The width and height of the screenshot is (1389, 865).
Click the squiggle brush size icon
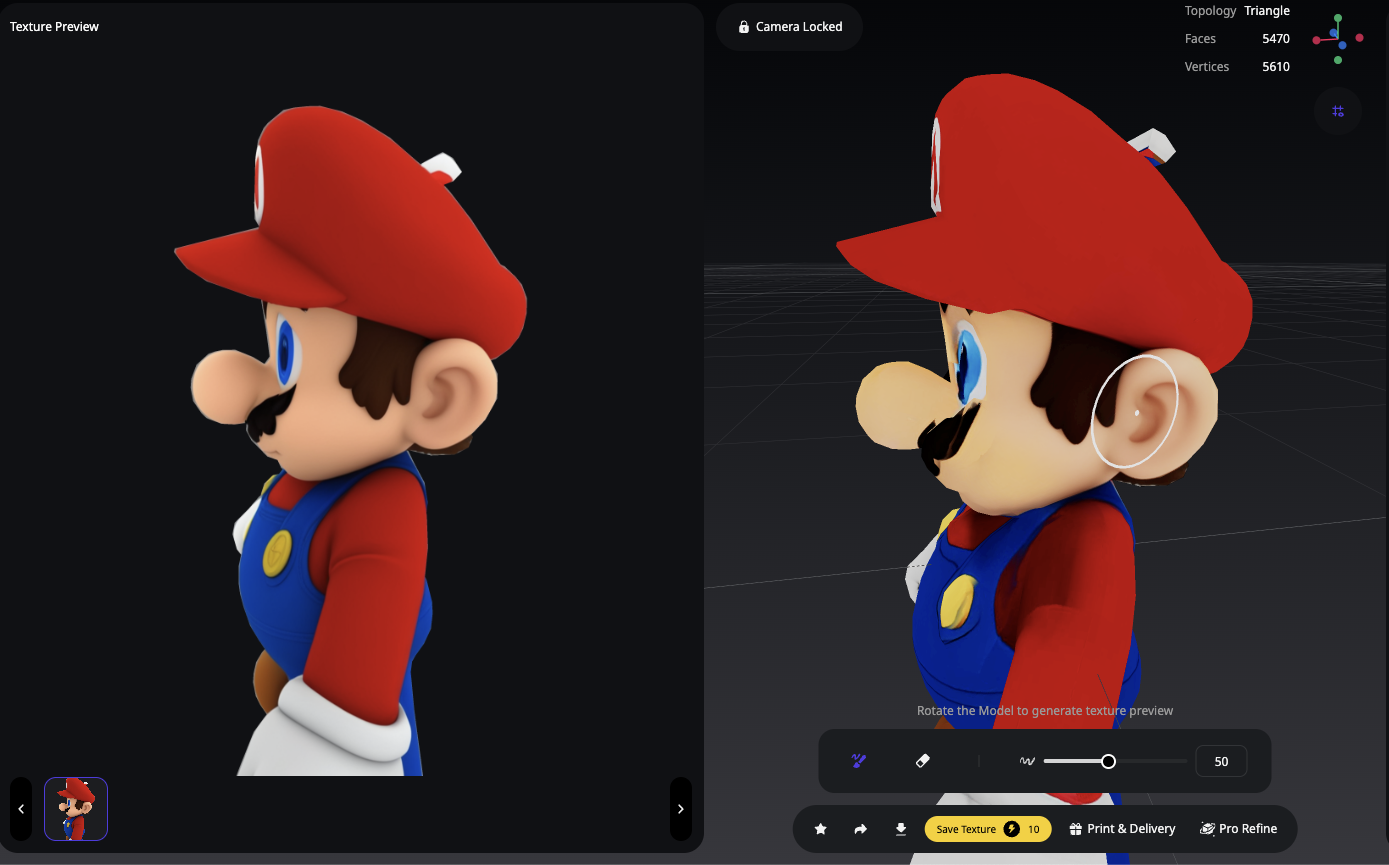(x=1027, y=761)
